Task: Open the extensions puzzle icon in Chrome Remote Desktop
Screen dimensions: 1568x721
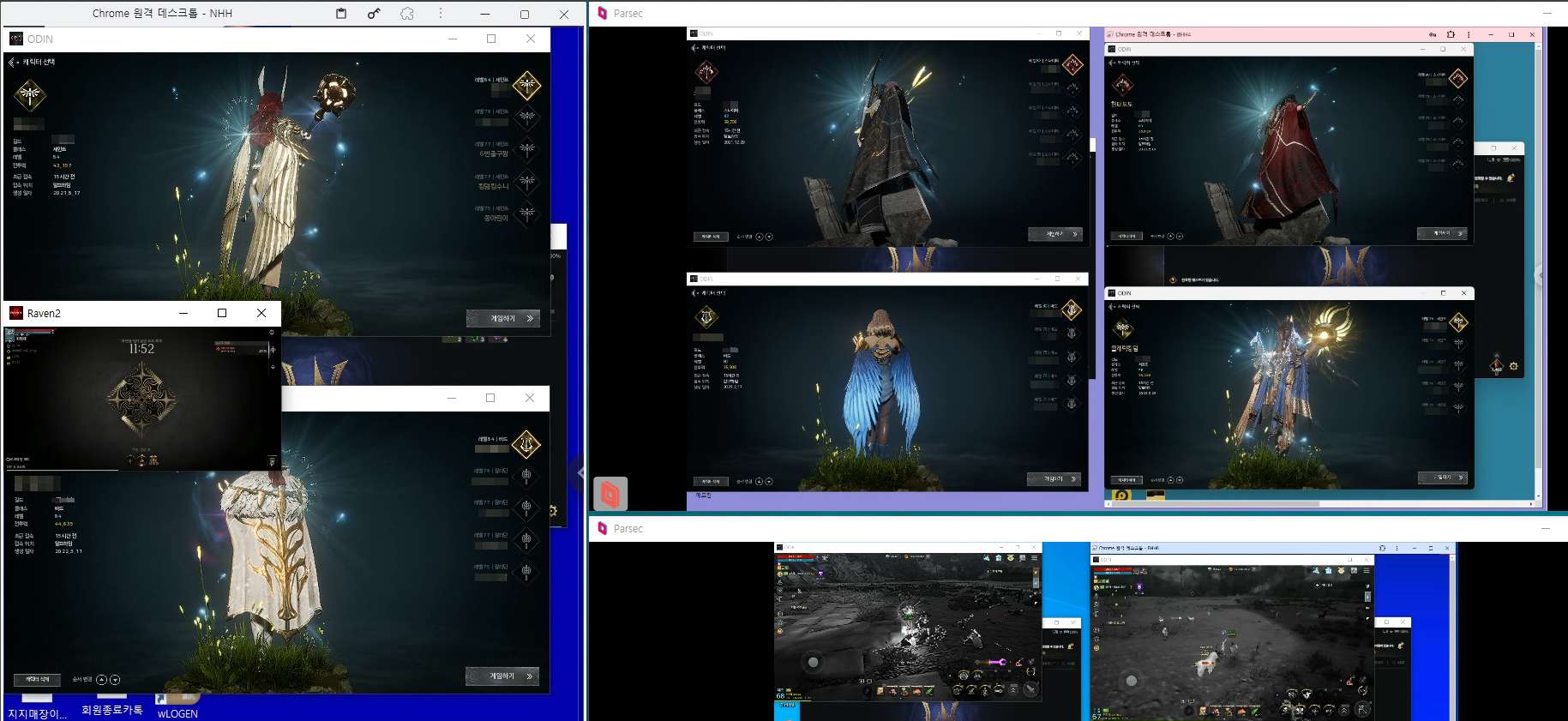Action: [407, 14]
